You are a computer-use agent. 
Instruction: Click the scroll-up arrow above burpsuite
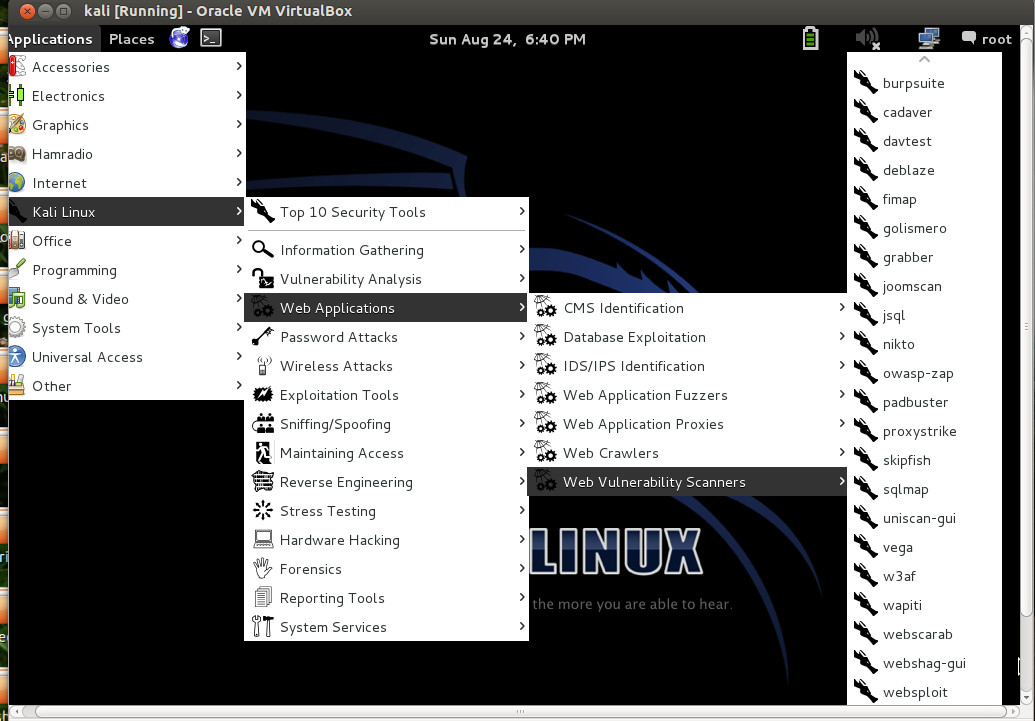point(922,58)
